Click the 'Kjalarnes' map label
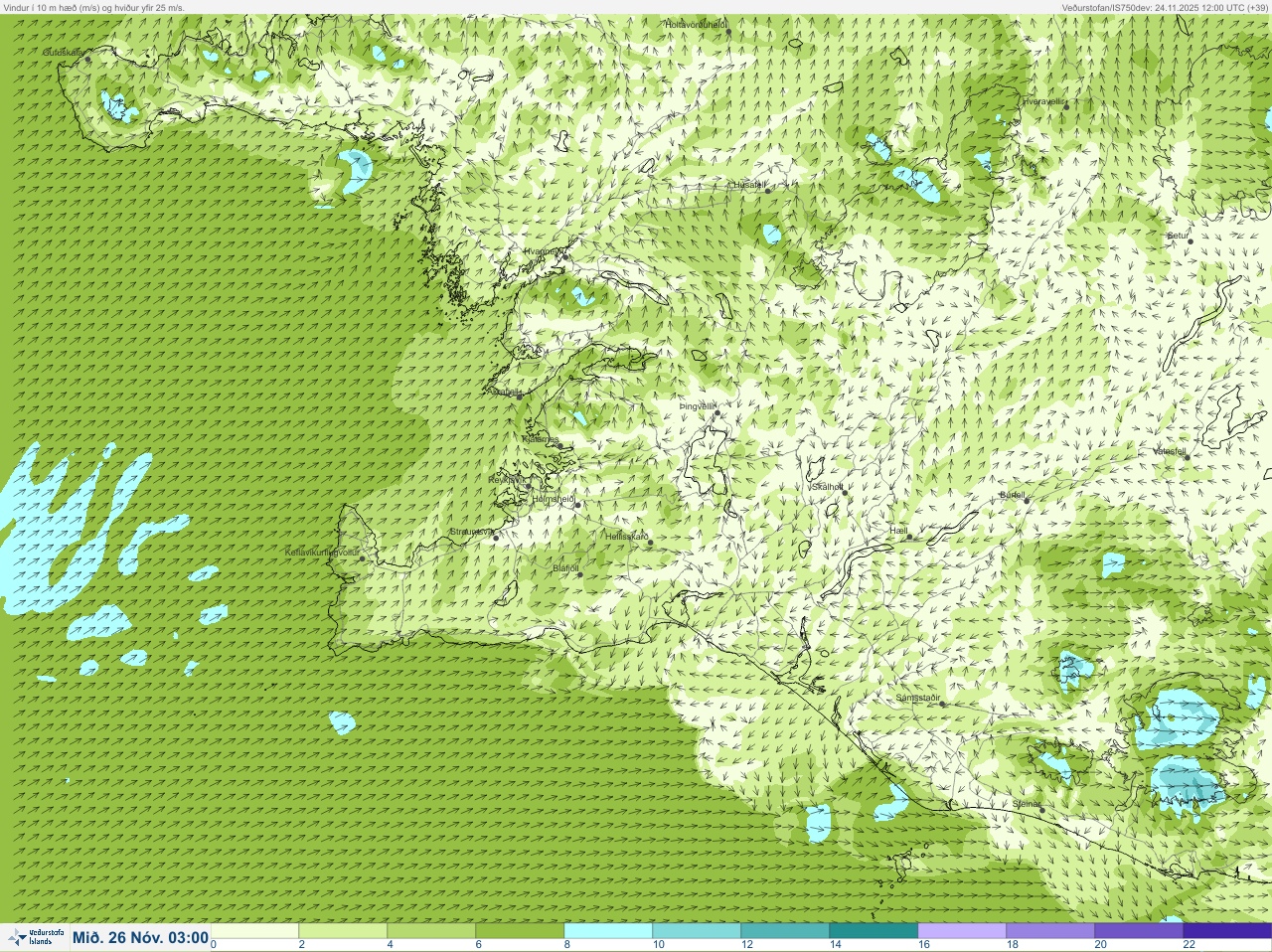Image resolution: width=1272 pixels, height=952 pixels. pos(541,439)
